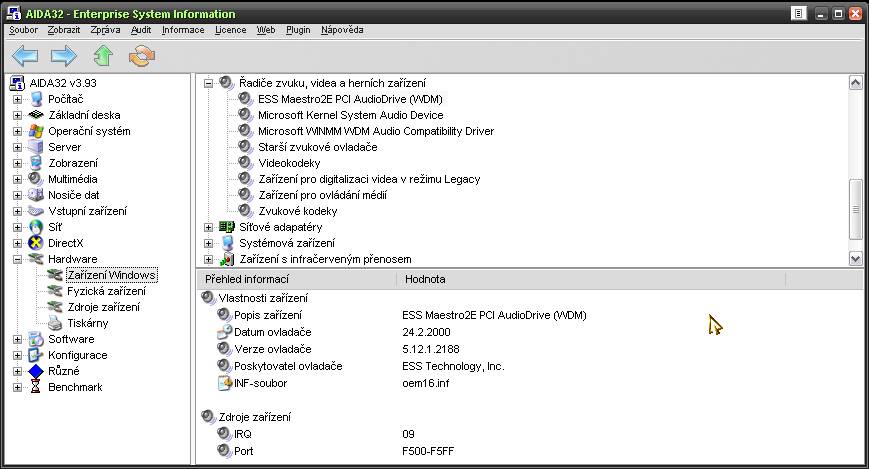
Task: Expand the Software tree node
Action: 18,339
